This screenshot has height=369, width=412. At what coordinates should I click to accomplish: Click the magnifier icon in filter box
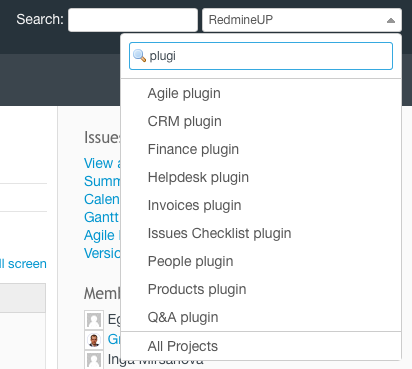tap(139, 56)
